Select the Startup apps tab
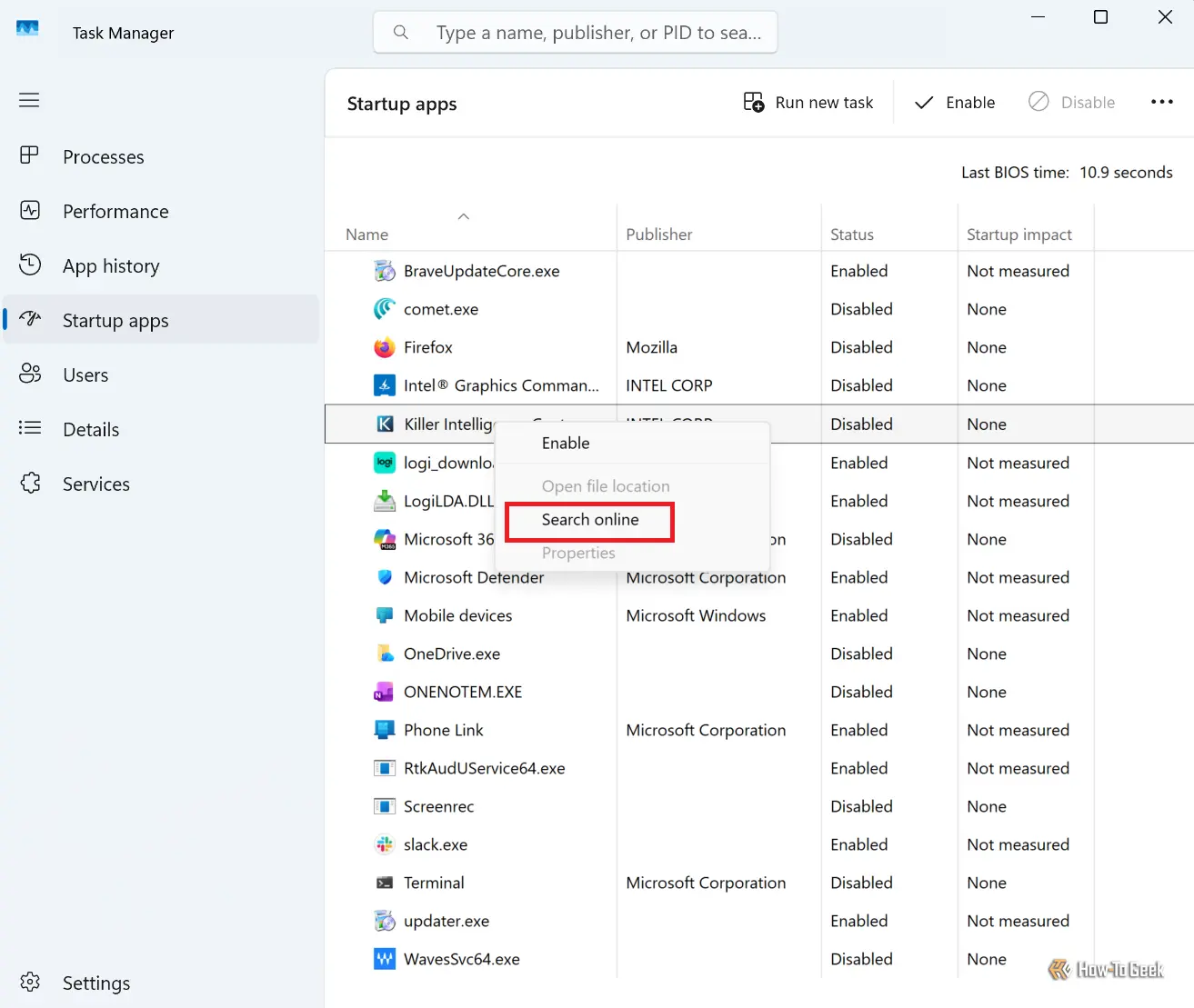Viewport: 1194px width, 1008px height. pos(162,320)
